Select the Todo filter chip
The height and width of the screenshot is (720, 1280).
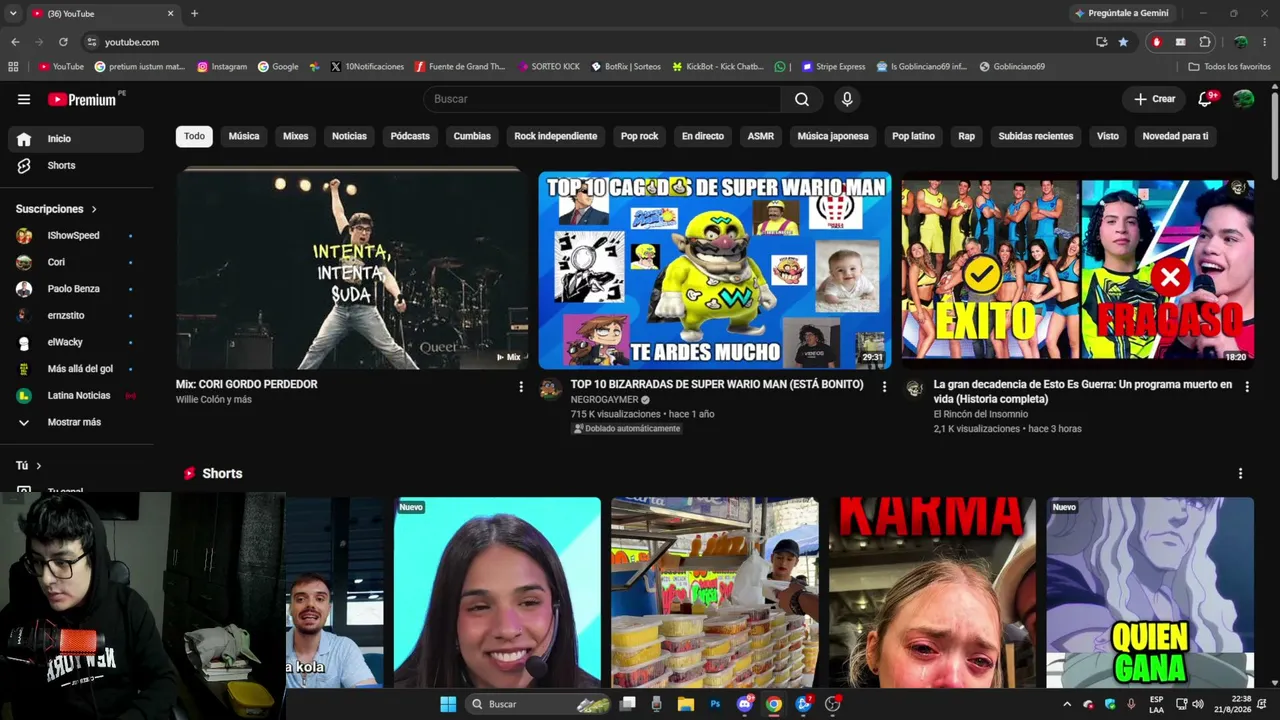click(194, 136)
